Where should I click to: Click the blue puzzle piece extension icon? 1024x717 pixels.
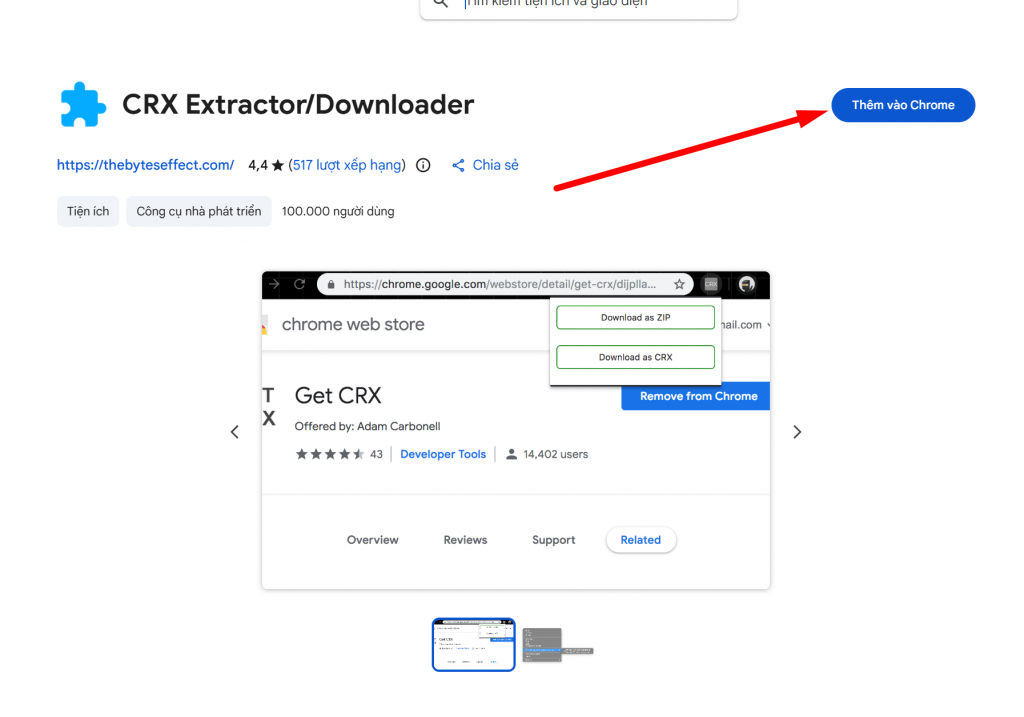tap(83, 104)
